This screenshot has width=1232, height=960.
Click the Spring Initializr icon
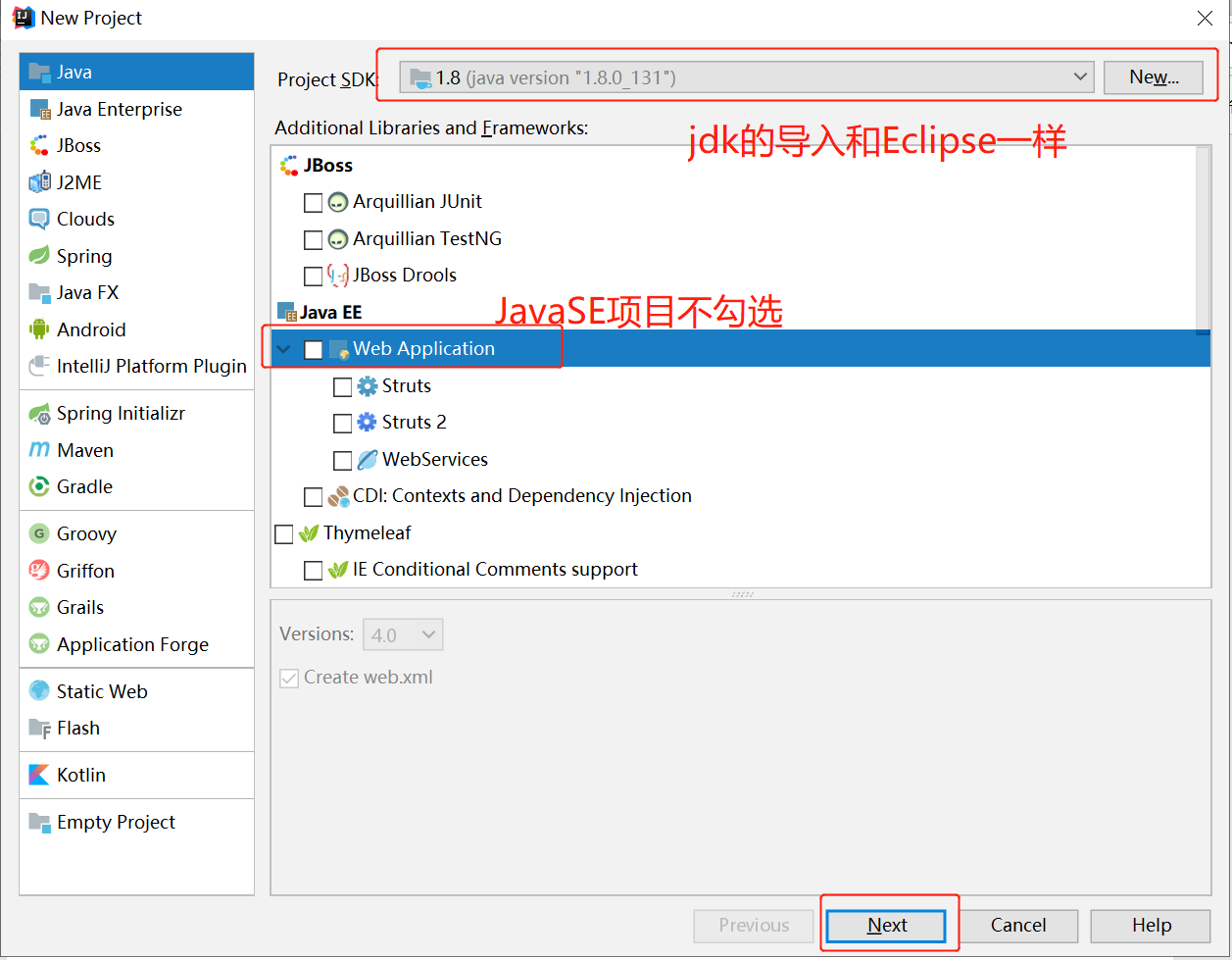pyautogui.click(x=39, y=413)
